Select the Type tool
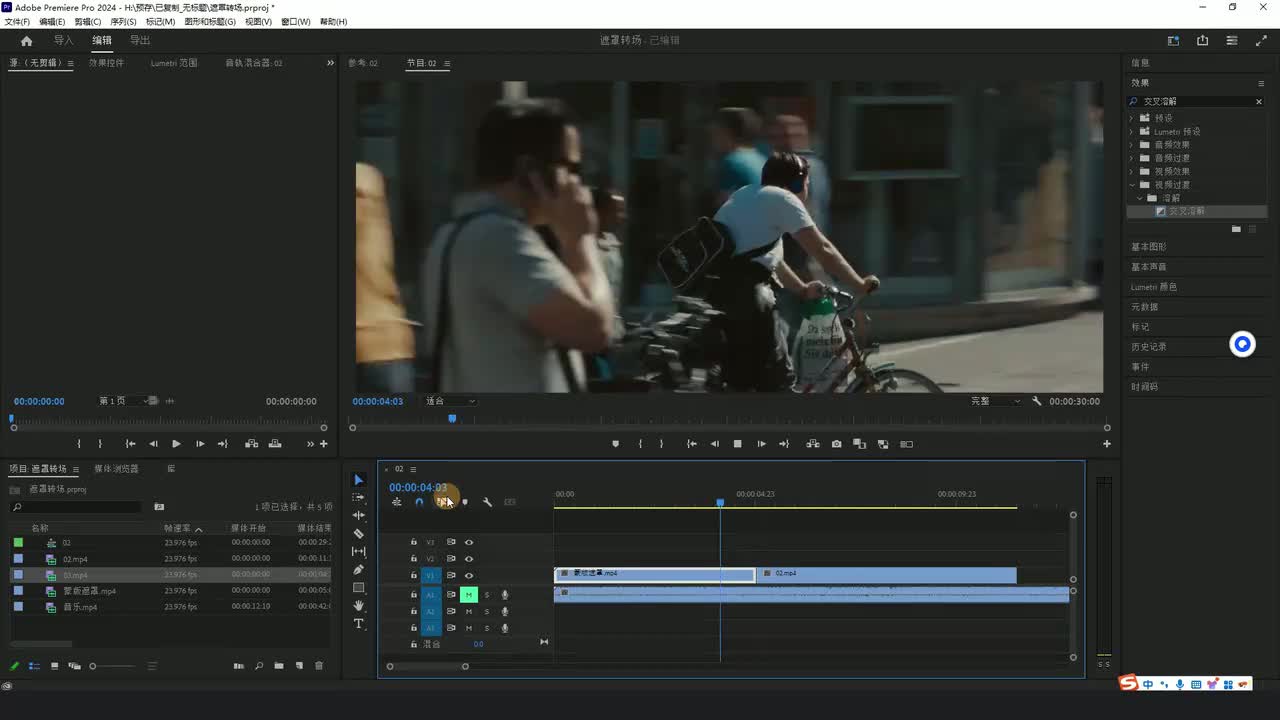The height and width of the screenshot is (720, 1280). [x=359, y=624]
